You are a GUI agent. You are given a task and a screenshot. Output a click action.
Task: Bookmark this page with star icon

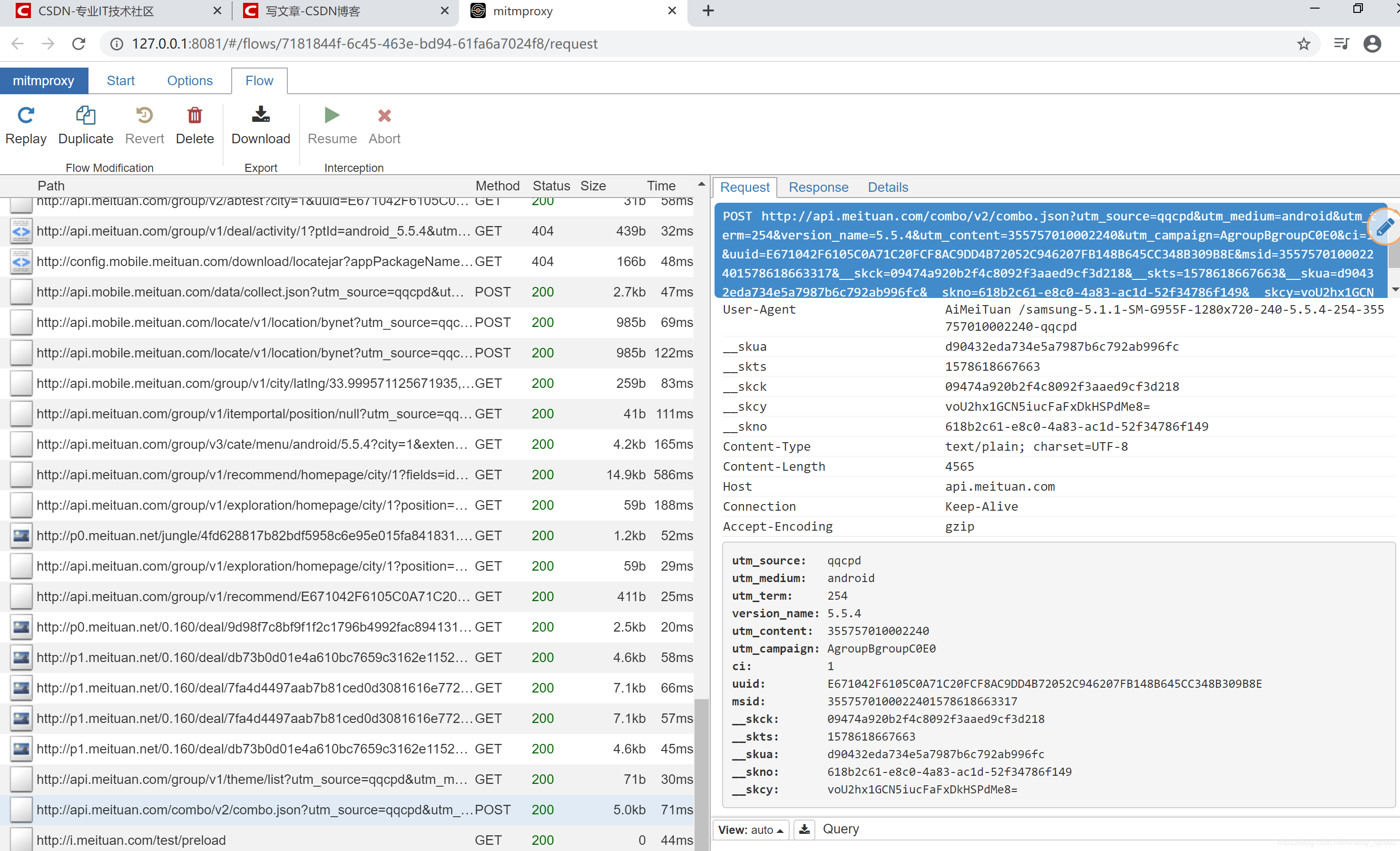pos(1303,44)
